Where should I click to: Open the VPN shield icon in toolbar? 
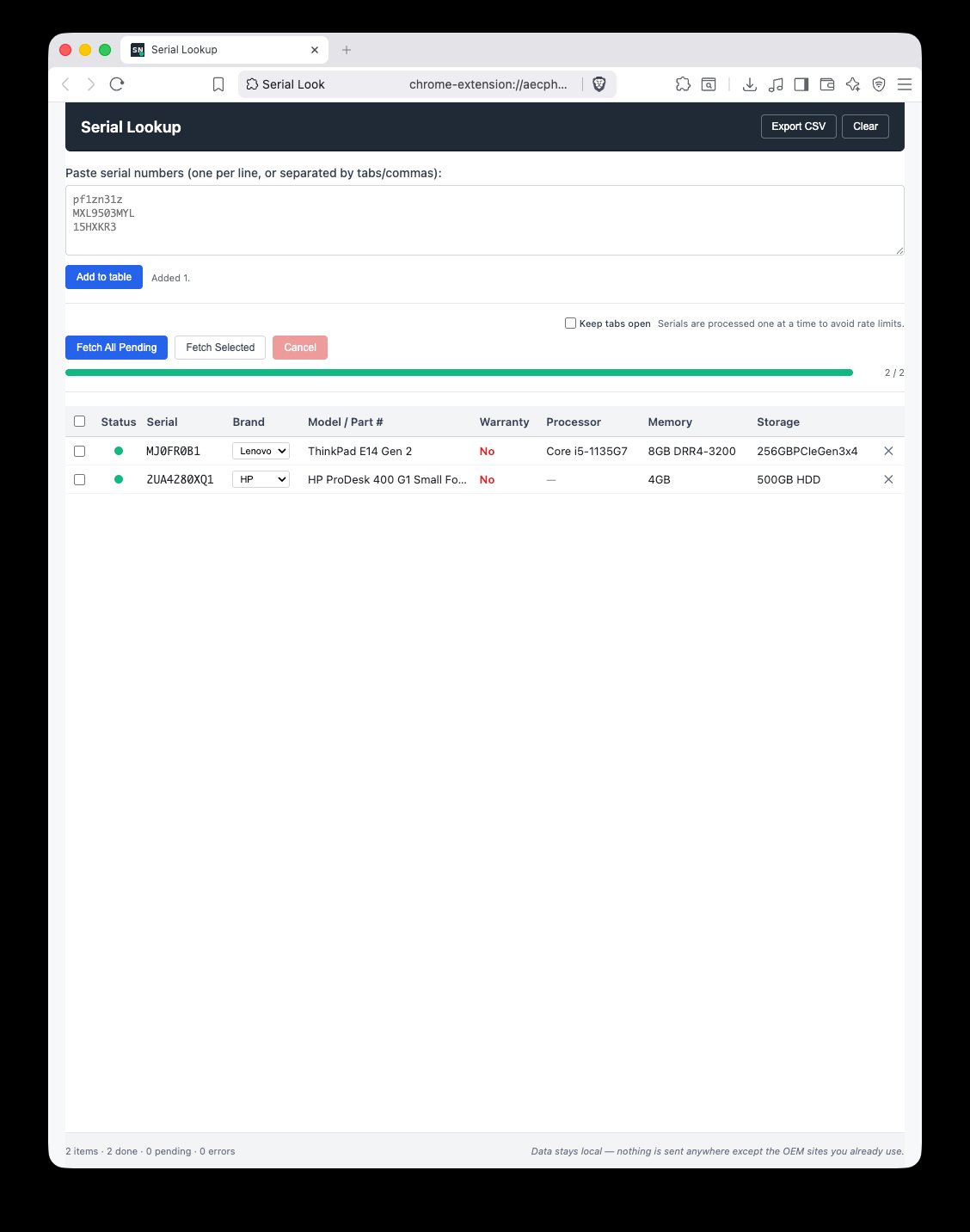(879, 84)
